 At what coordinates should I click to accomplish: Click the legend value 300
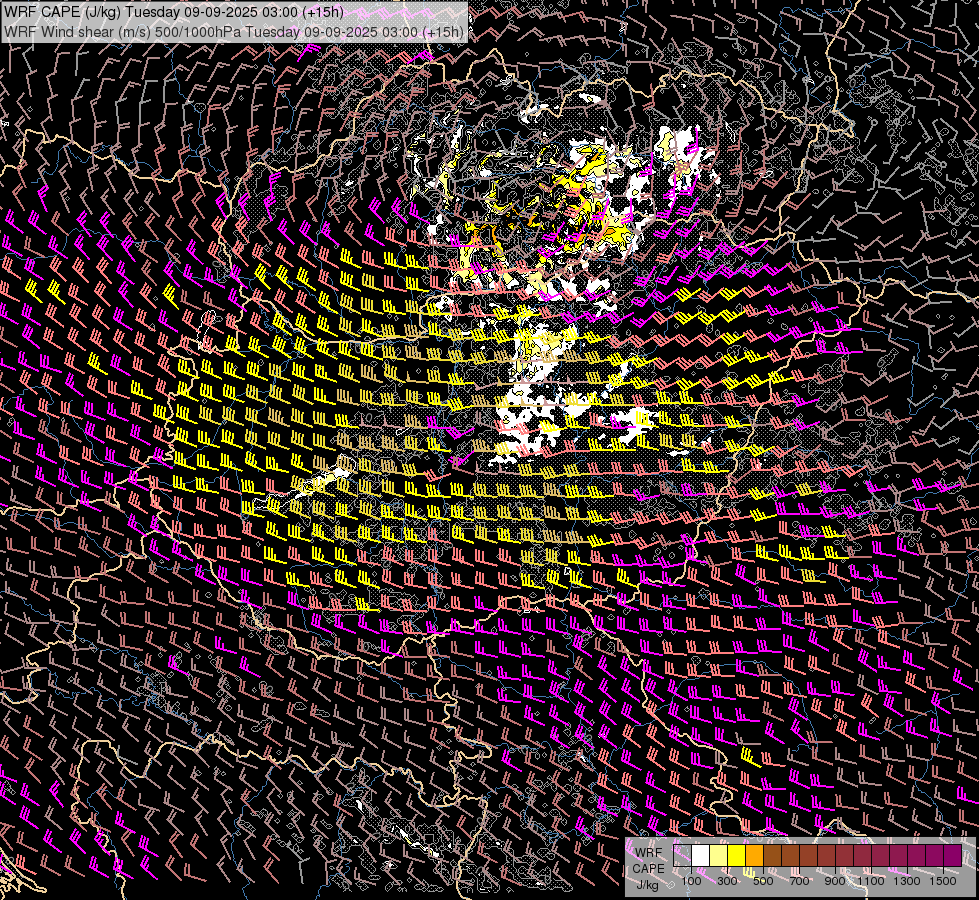pyautogui.click(x=727, y=881)
